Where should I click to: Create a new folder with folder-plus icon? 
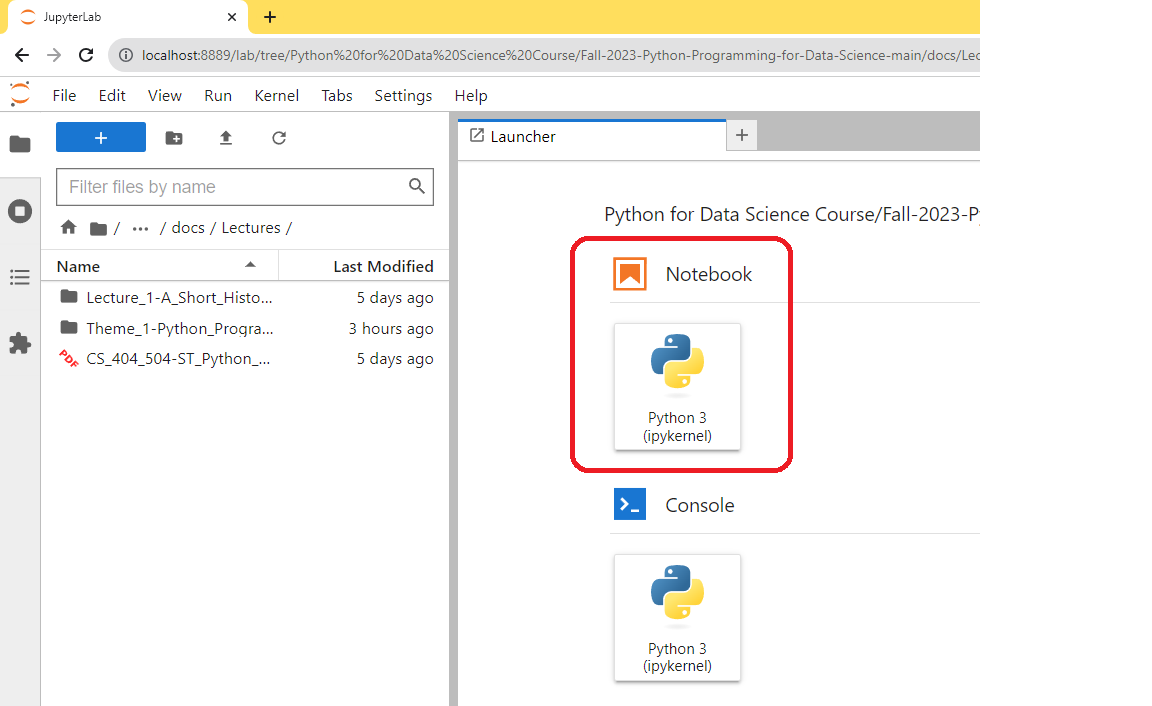[174, 137]
